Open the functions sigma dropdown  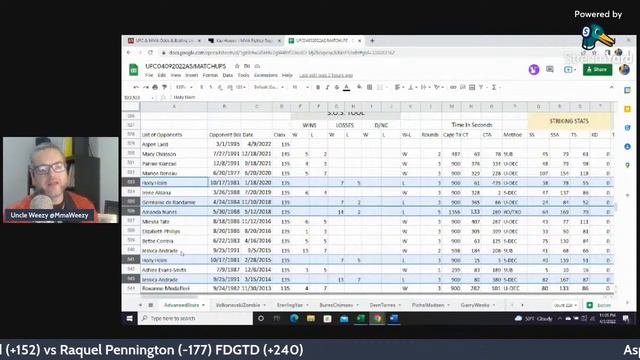coord(496,87)
